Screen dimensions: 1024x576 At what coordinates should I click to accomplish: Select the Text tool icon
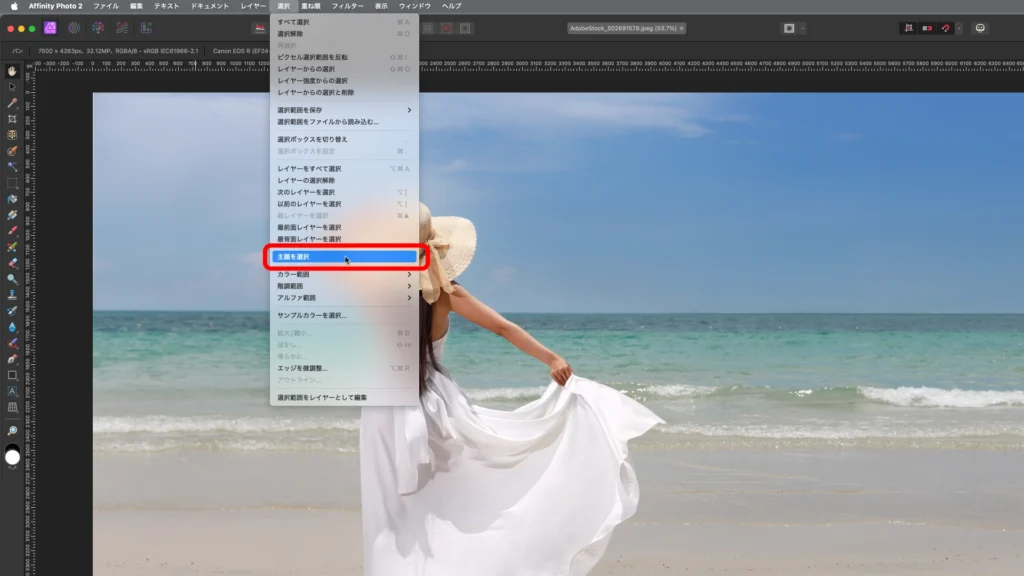point(12,391)
